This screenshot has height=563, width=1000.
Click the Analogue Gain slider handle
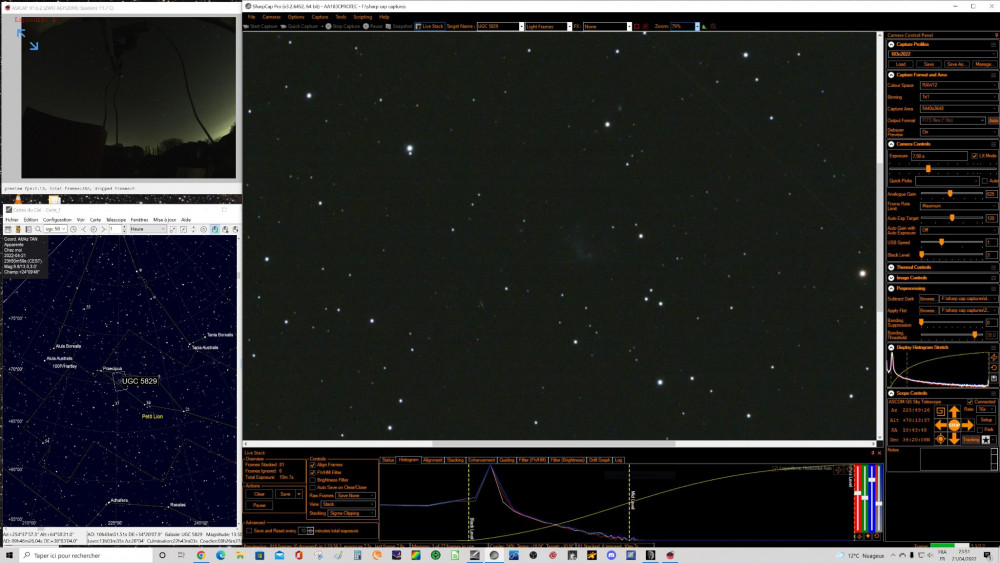pos(950,194)
